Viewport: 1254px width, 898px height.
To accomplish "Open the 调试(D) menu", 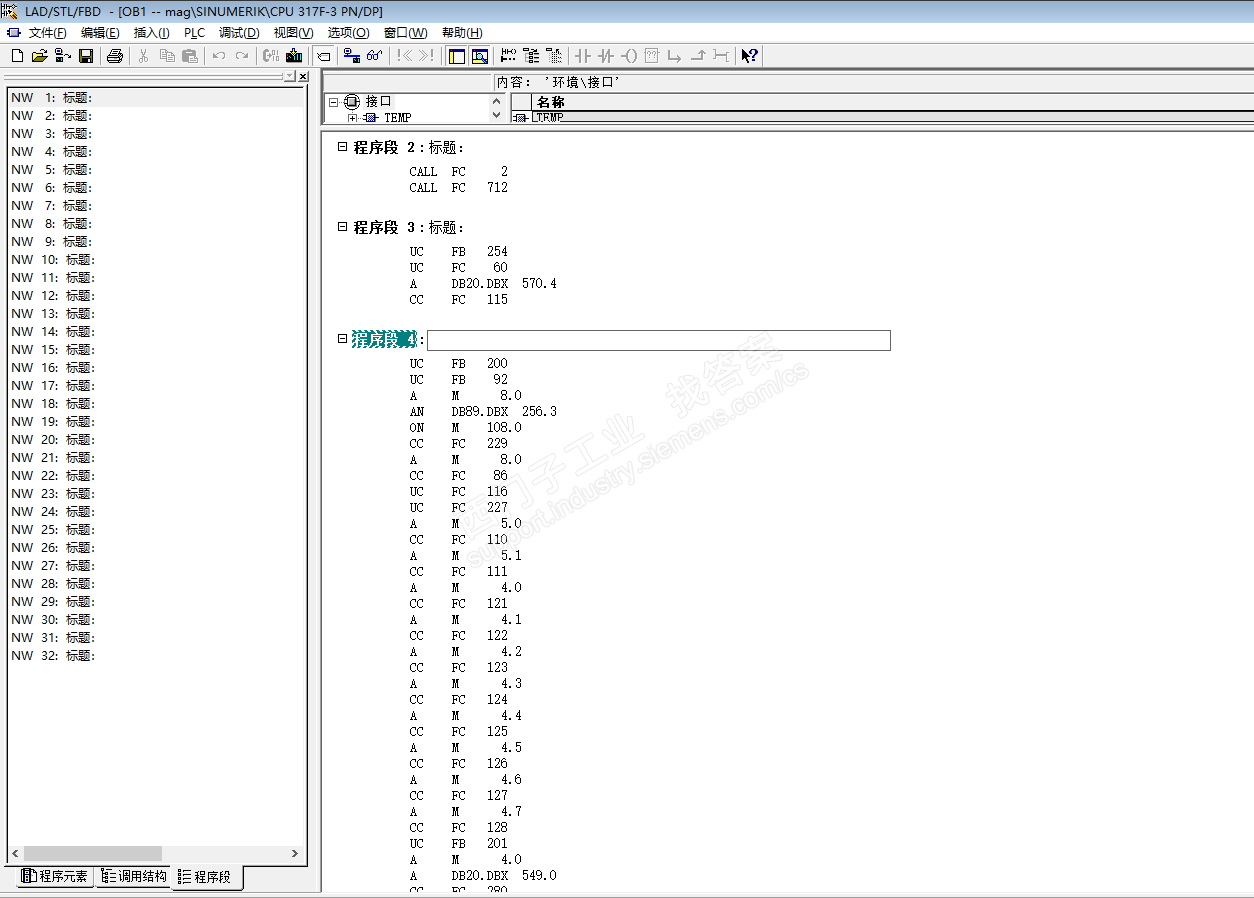I will click(239, 33).
